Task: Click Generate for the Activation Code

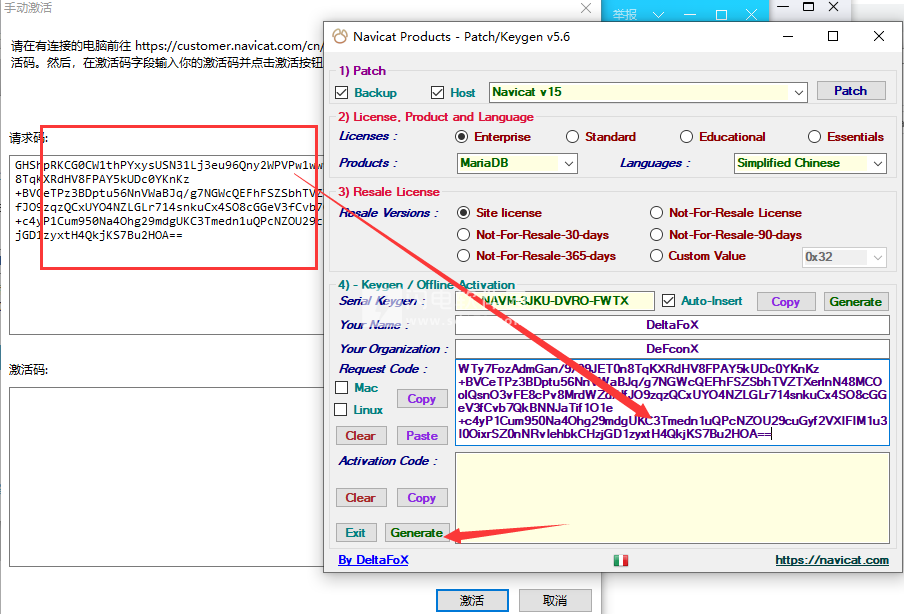Action: coord(416,533)
